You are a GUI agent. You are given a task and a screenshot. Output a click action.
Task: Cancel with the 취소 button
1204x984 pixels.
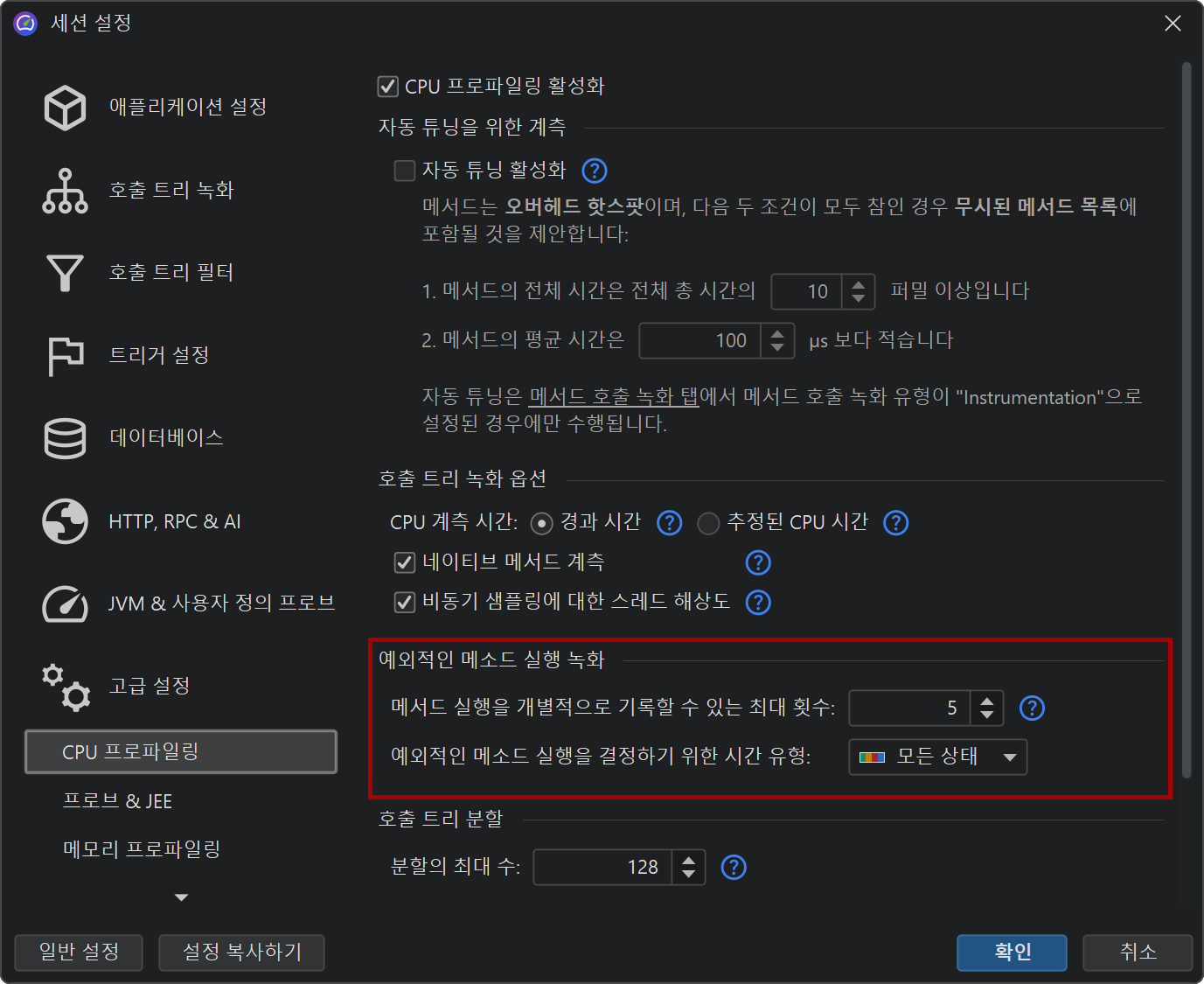pos(1138,953)
